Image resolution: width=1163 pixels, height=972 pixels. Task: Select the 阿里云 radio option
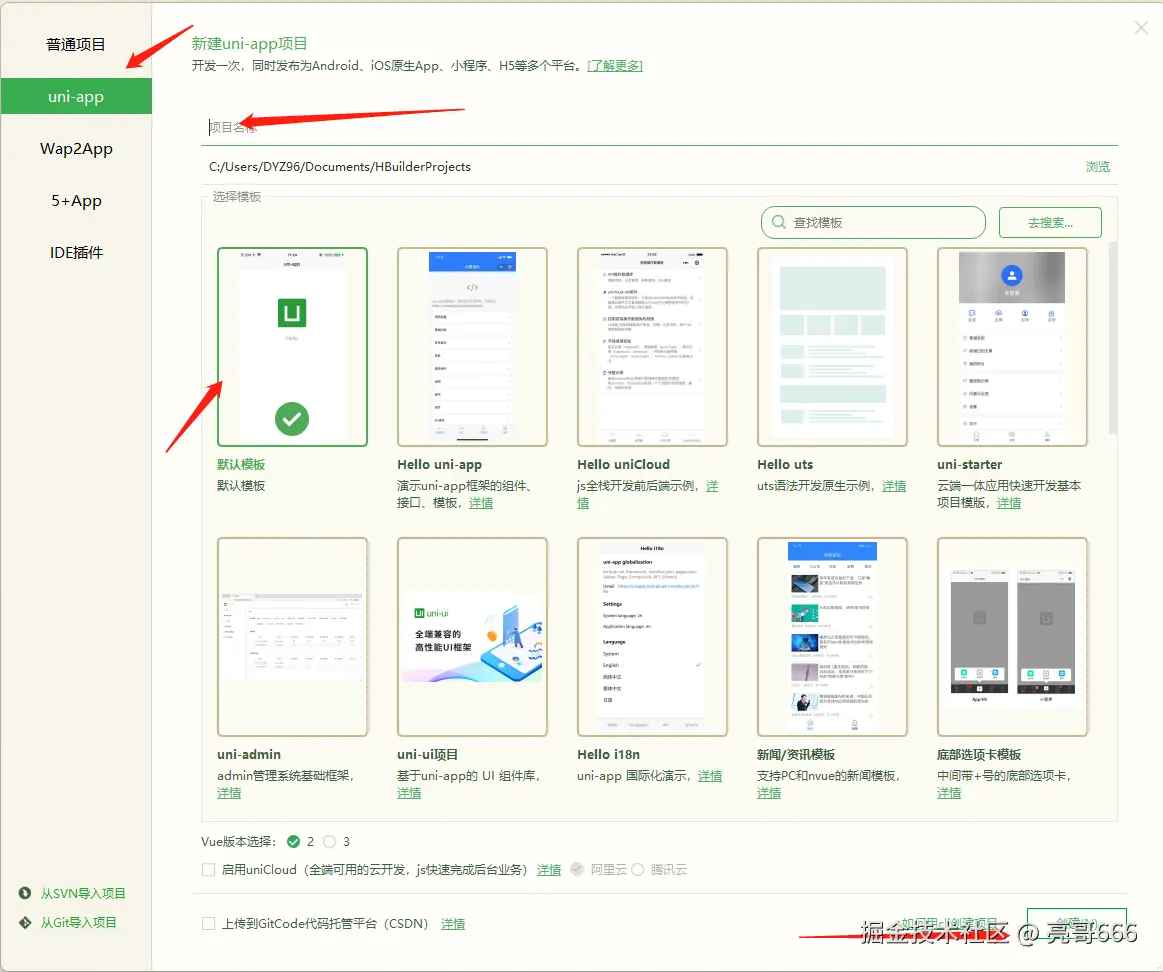pos(577,870)
